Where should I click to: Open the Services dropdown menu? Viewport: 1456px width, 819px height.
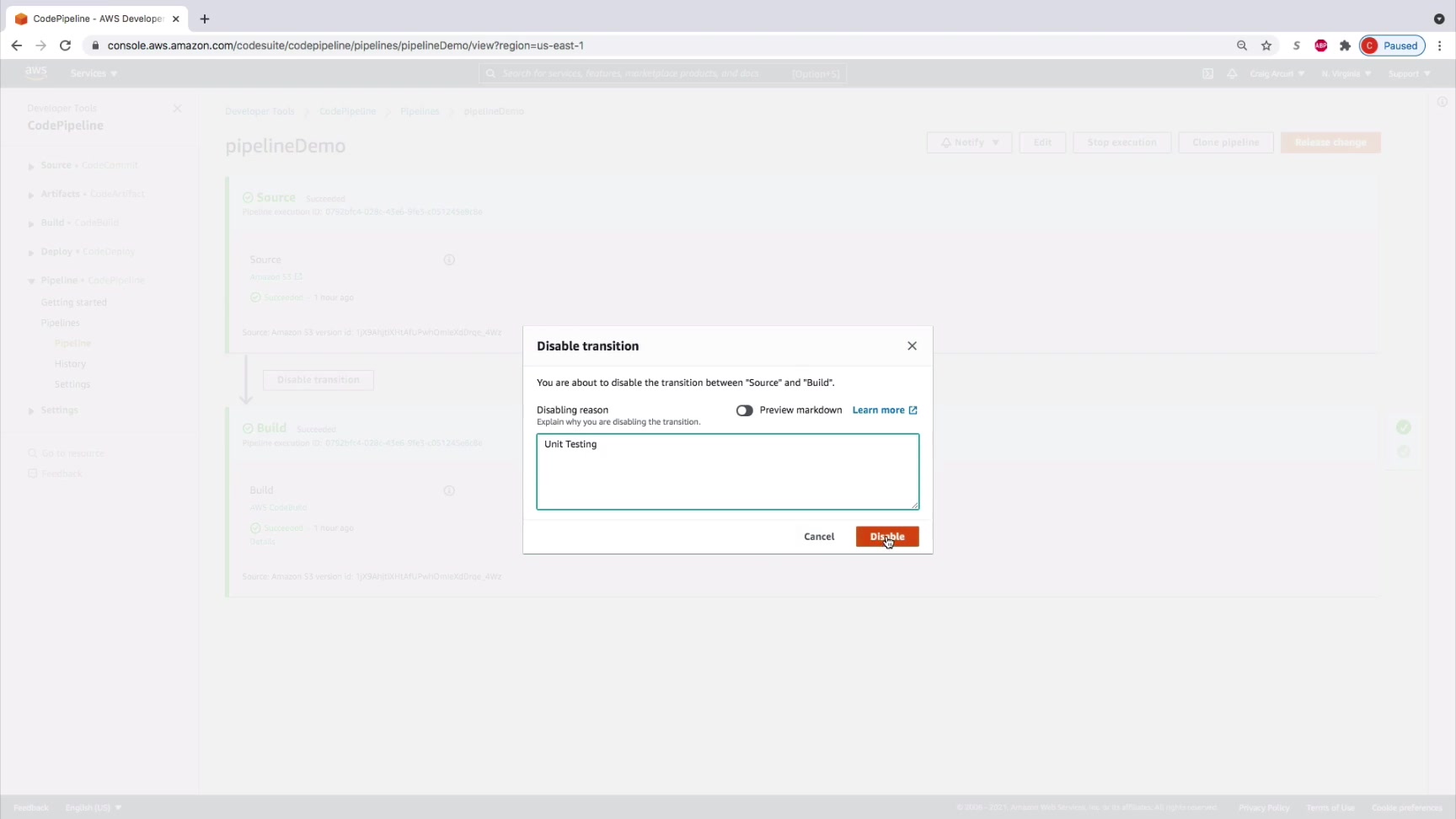click(94, 73)
